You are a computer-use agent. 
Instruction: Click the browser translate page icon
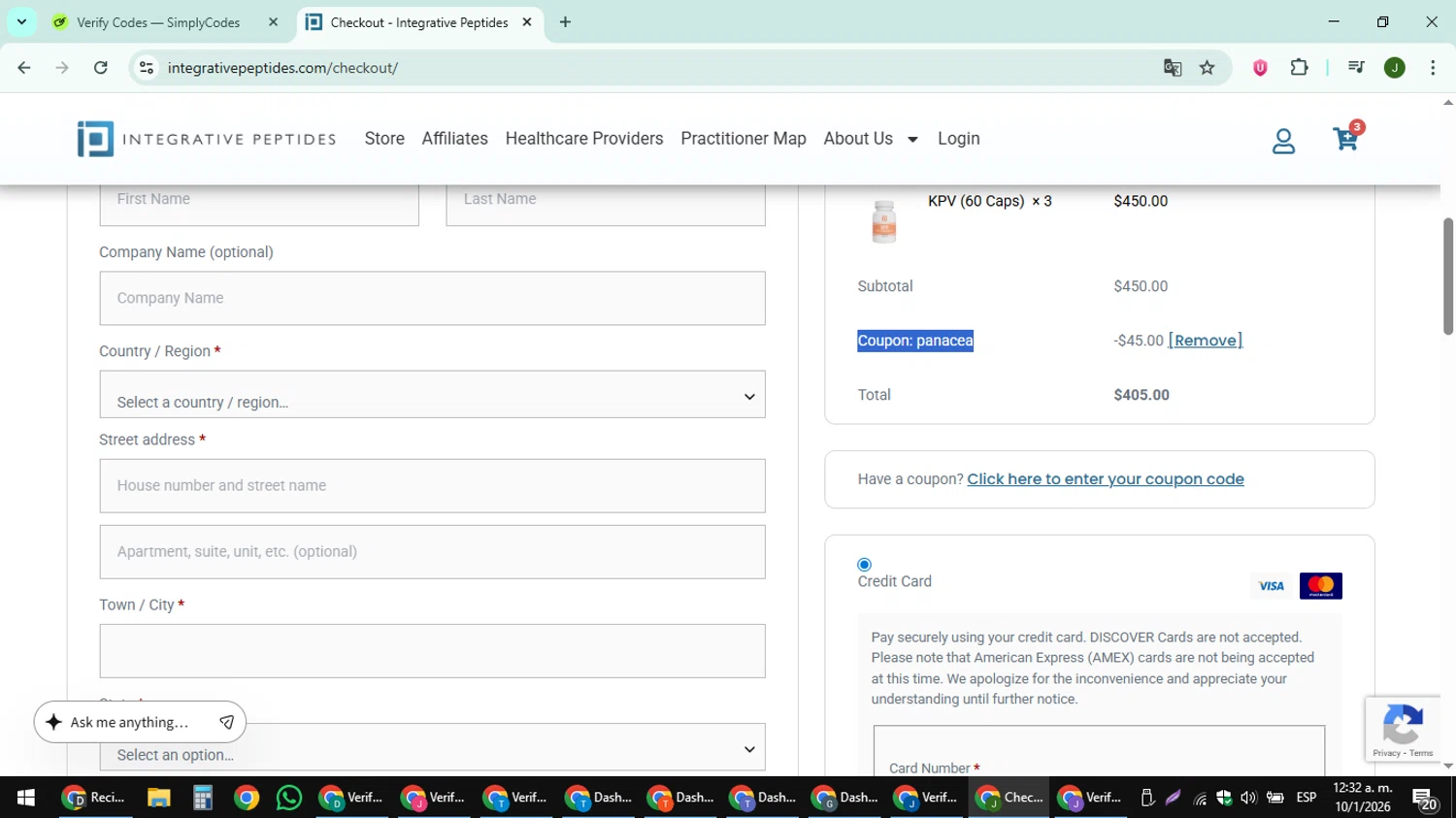pos(1173,68)
